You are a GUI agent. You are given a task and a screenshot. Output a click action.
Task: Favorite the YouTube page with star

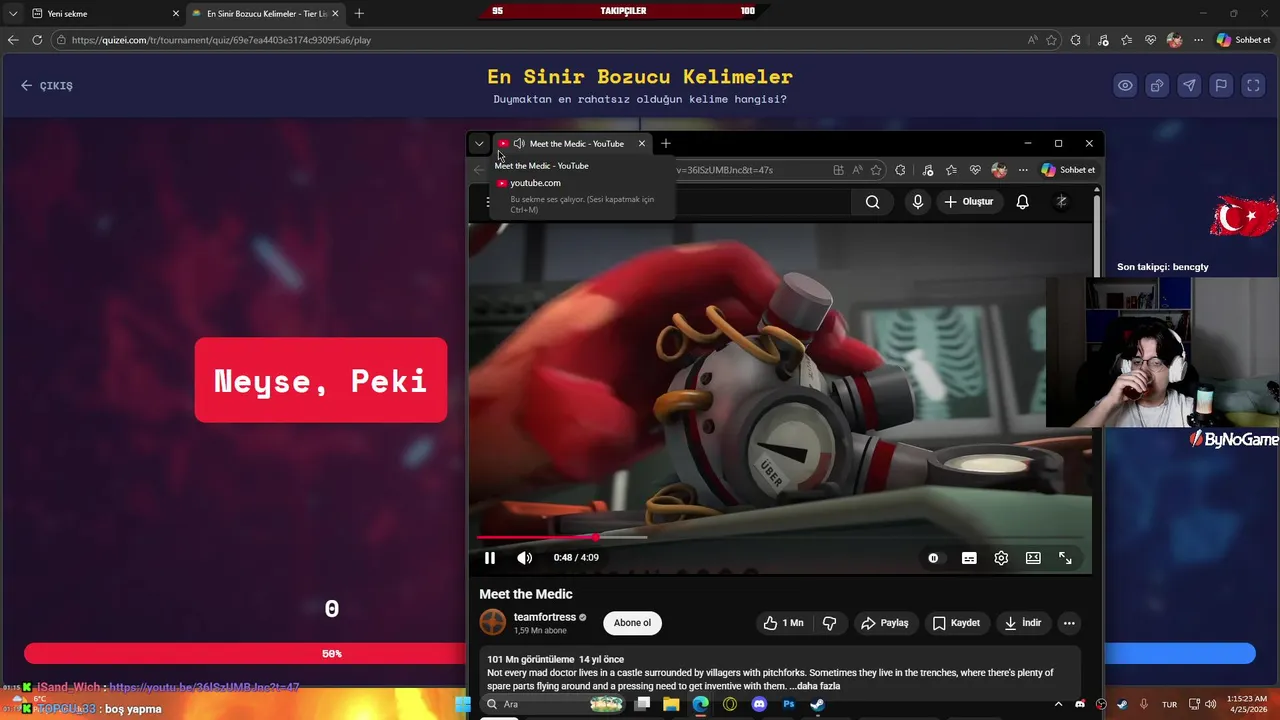click(876, 170)
